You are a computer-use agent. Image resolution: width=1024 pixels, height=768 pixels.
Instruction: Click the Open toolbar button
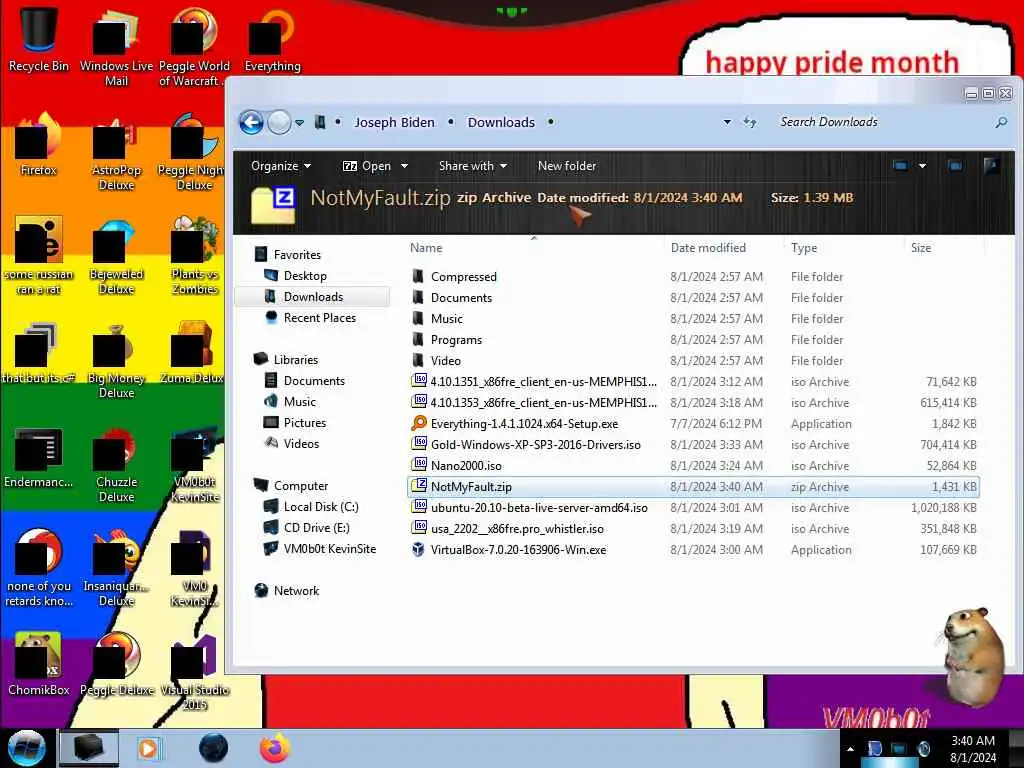(x=367, y=166)
